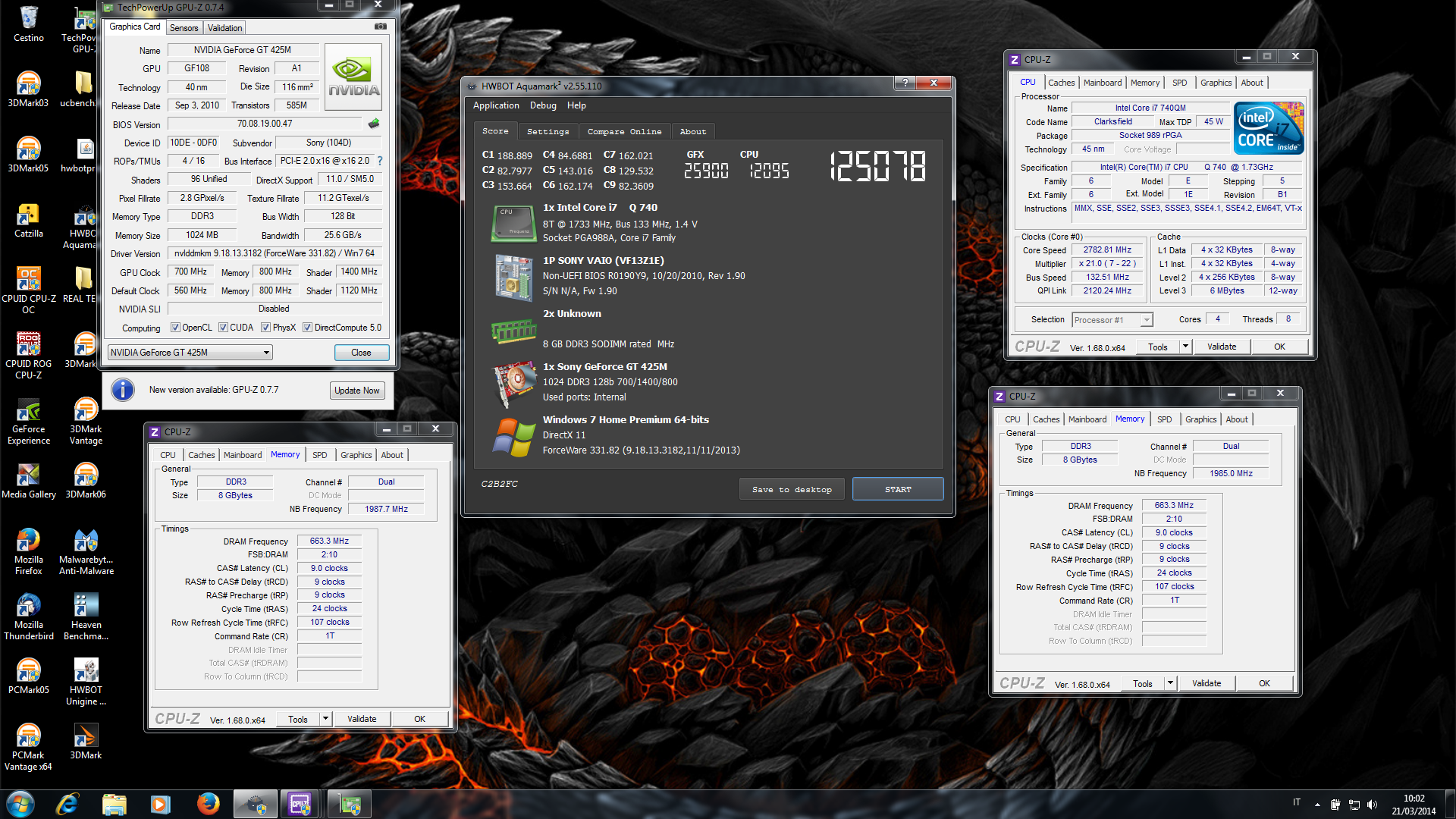Launch Mozilla Thunderbird desktop shortcut
Image resolution: width=1456 pixels, height=819 pixels.
pos(28,617)
